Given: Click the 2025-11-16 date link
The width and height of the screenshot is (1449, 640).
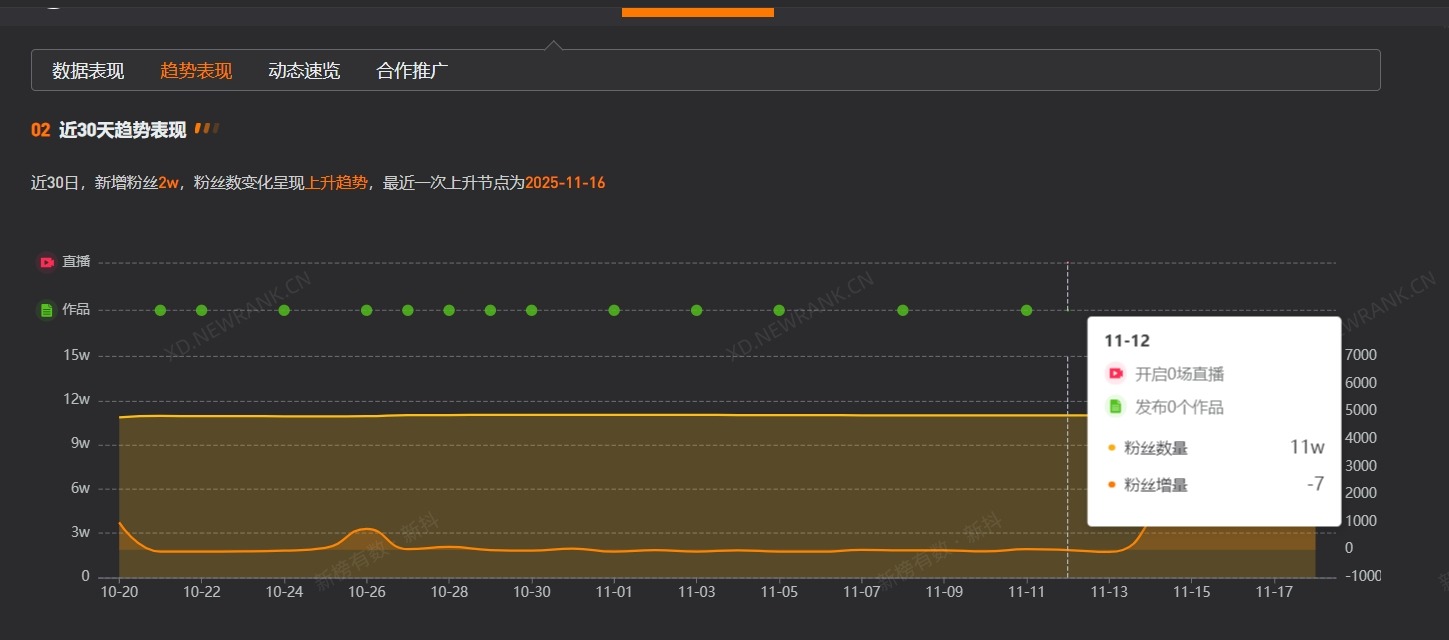Looking at the screenshot, I should coord(564,183).
